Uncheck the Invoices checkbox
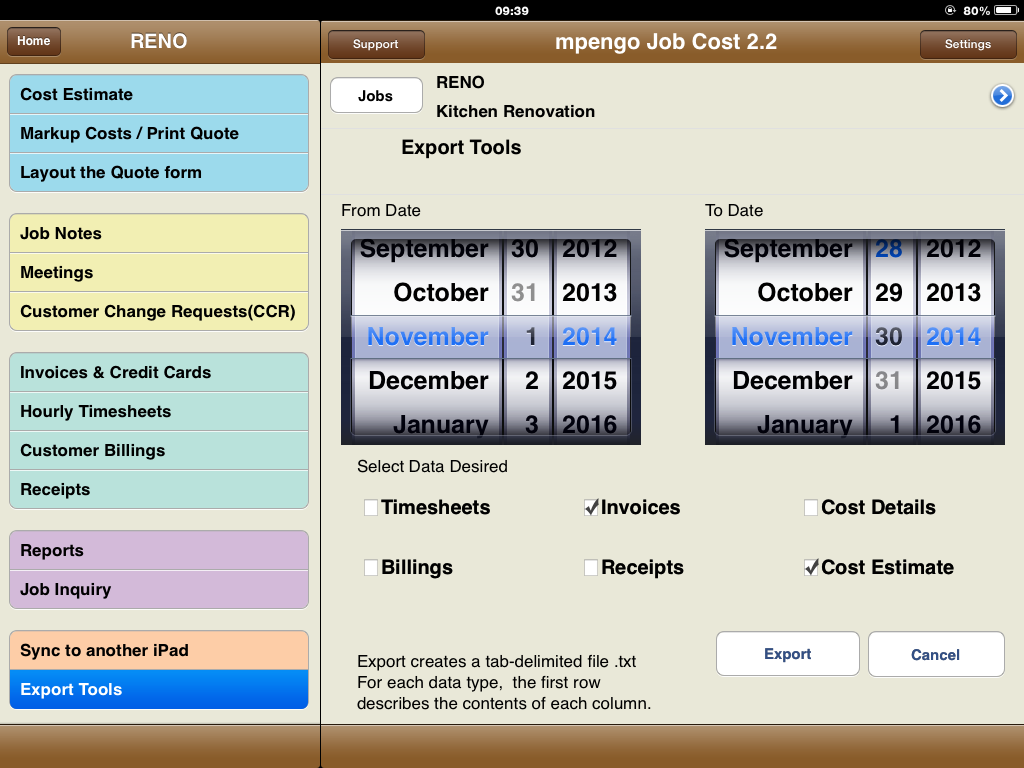Viewport: 1024px width, 768px height. pos(591,508)
